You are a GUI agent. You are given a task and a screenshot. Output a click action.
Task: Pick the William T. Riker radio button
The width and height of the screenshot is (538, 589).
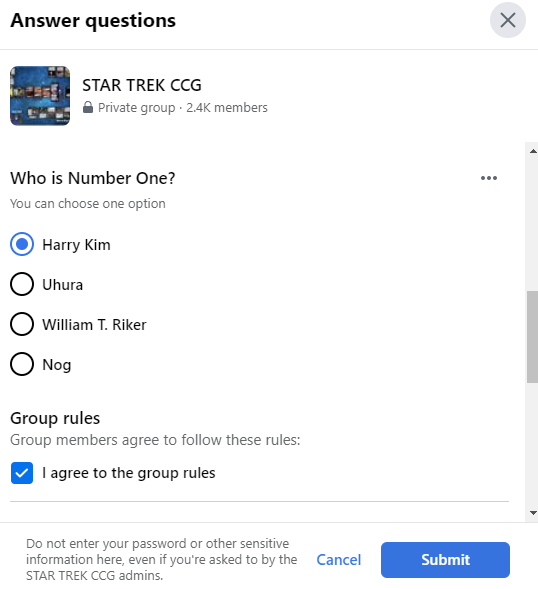tap(22, 324)
